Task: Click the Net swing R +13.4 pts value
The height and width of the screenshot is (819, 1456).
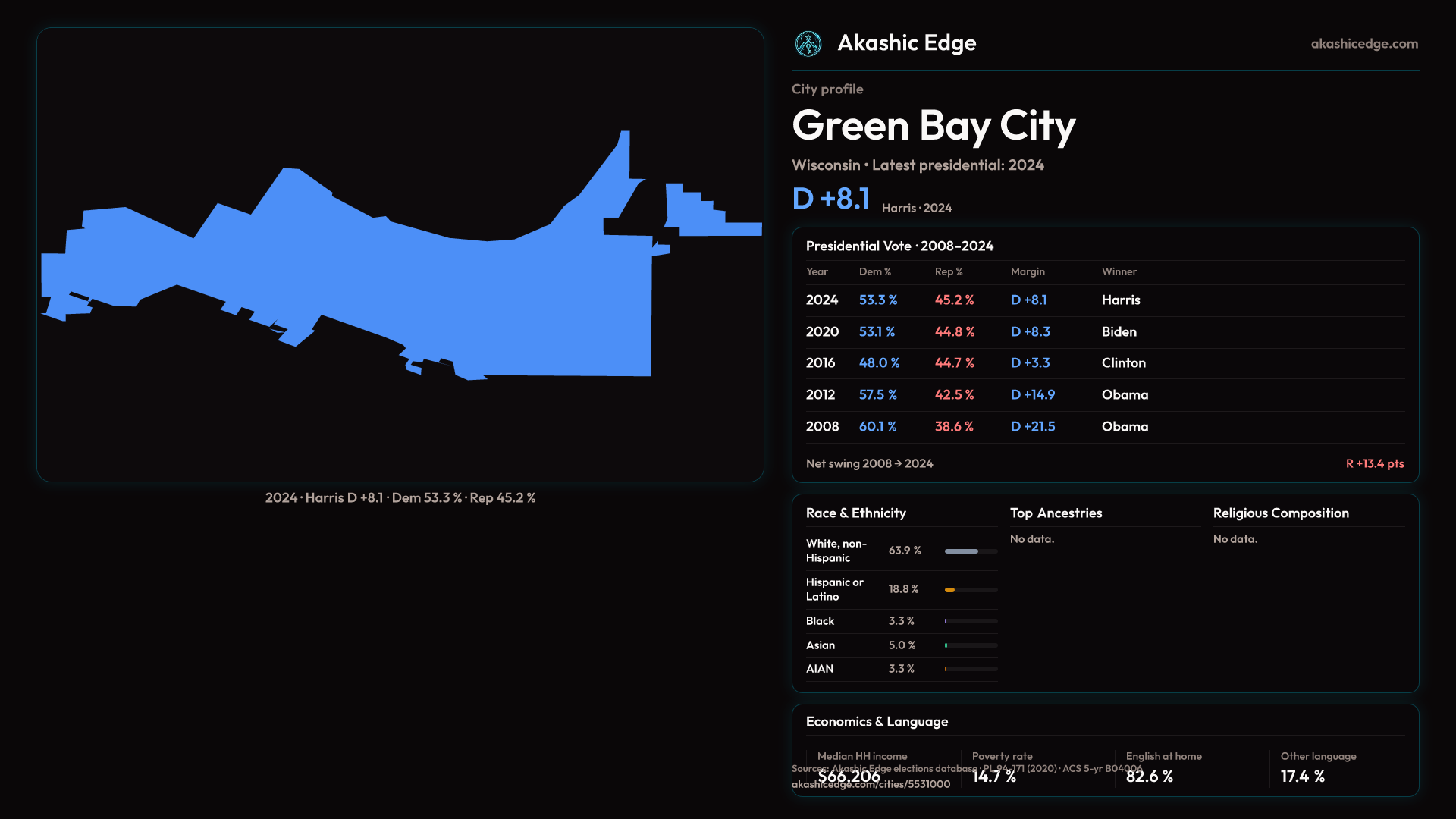Action: pos(1374,464)
